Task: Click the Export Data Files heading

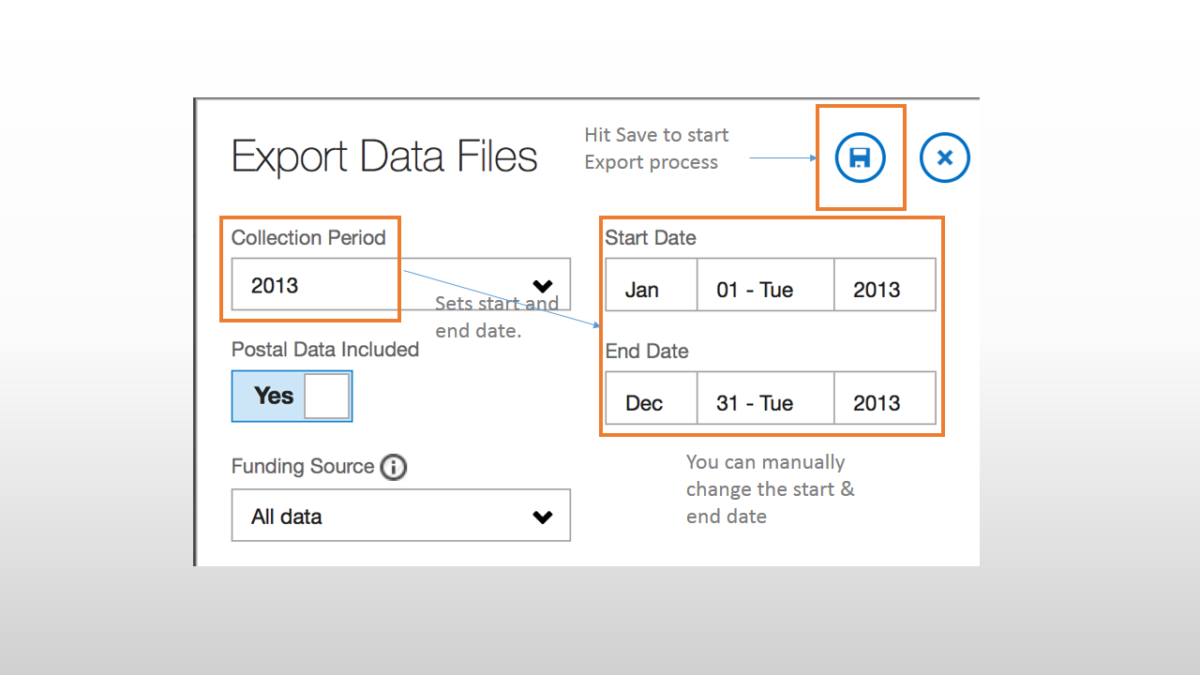Action: click(384, 158)
